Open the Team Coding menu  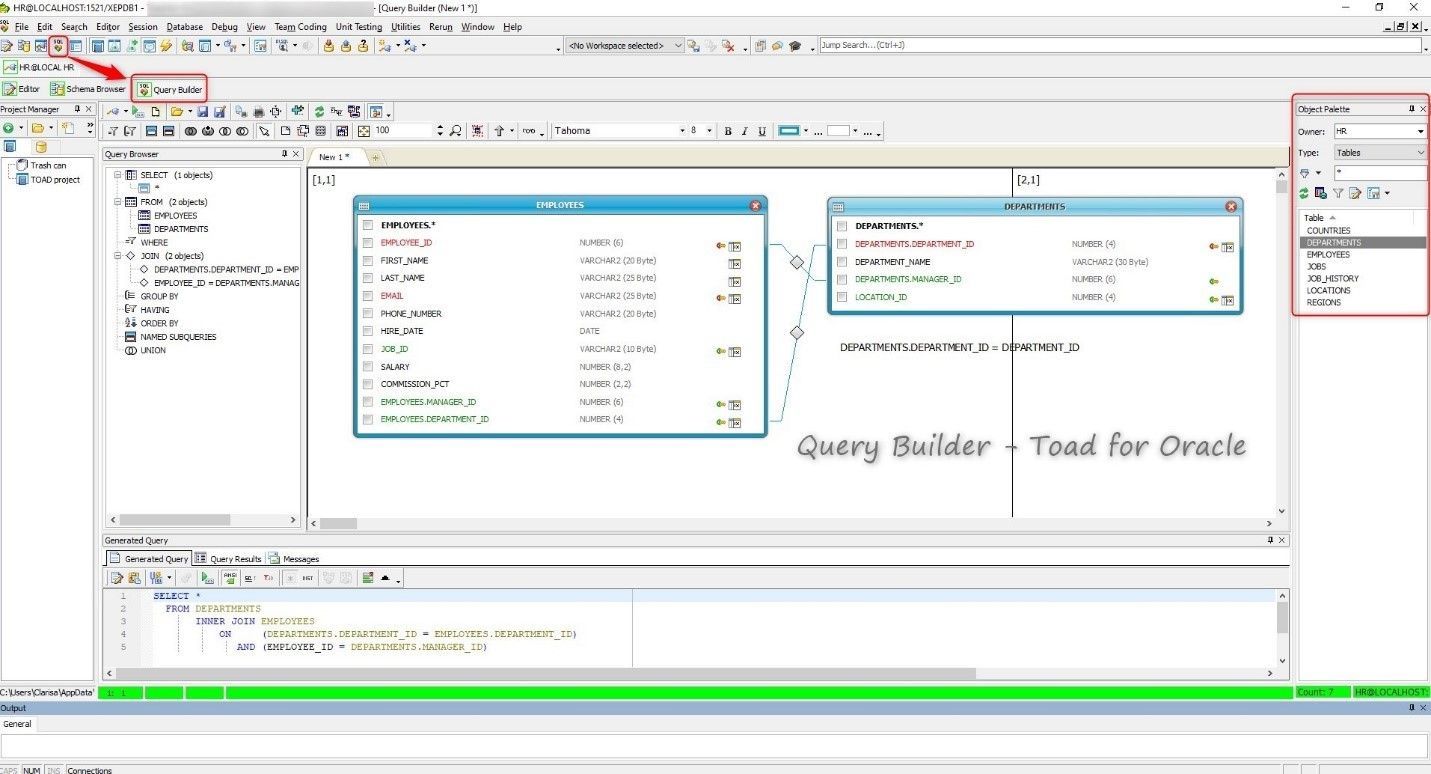tap(300, 27)
